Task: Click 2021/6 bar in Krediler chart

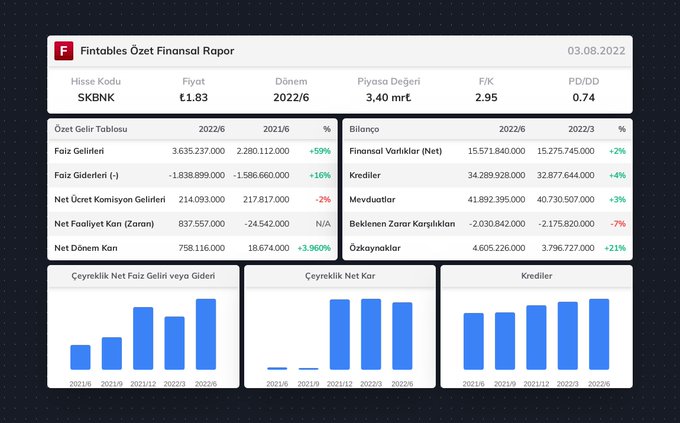Action: [474, 341]
